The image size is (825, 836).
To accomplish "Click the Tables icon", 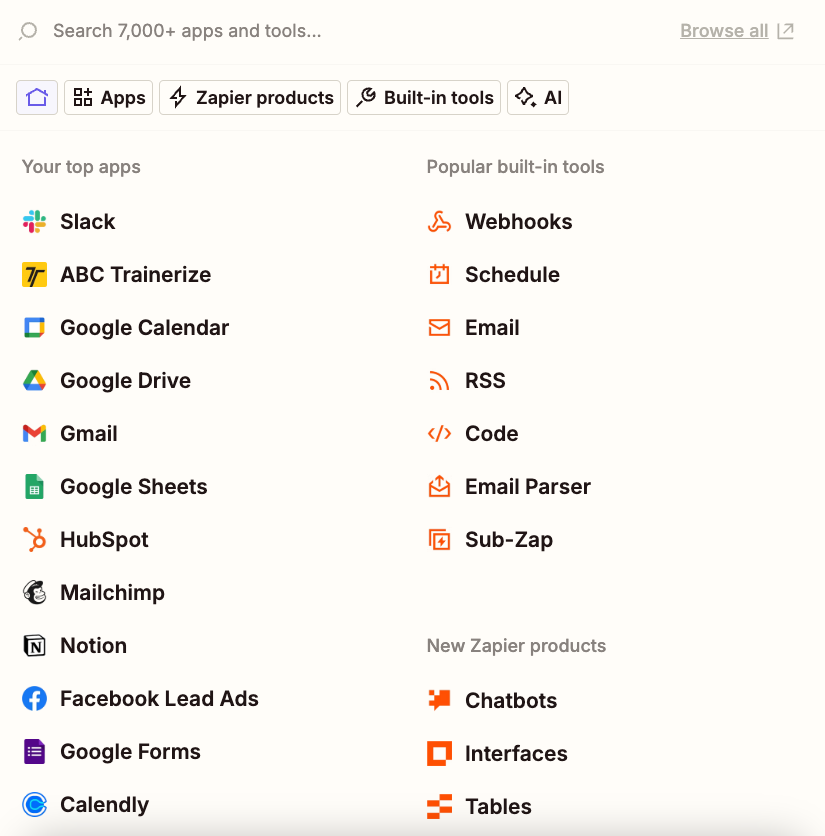I will click(439, 806).
